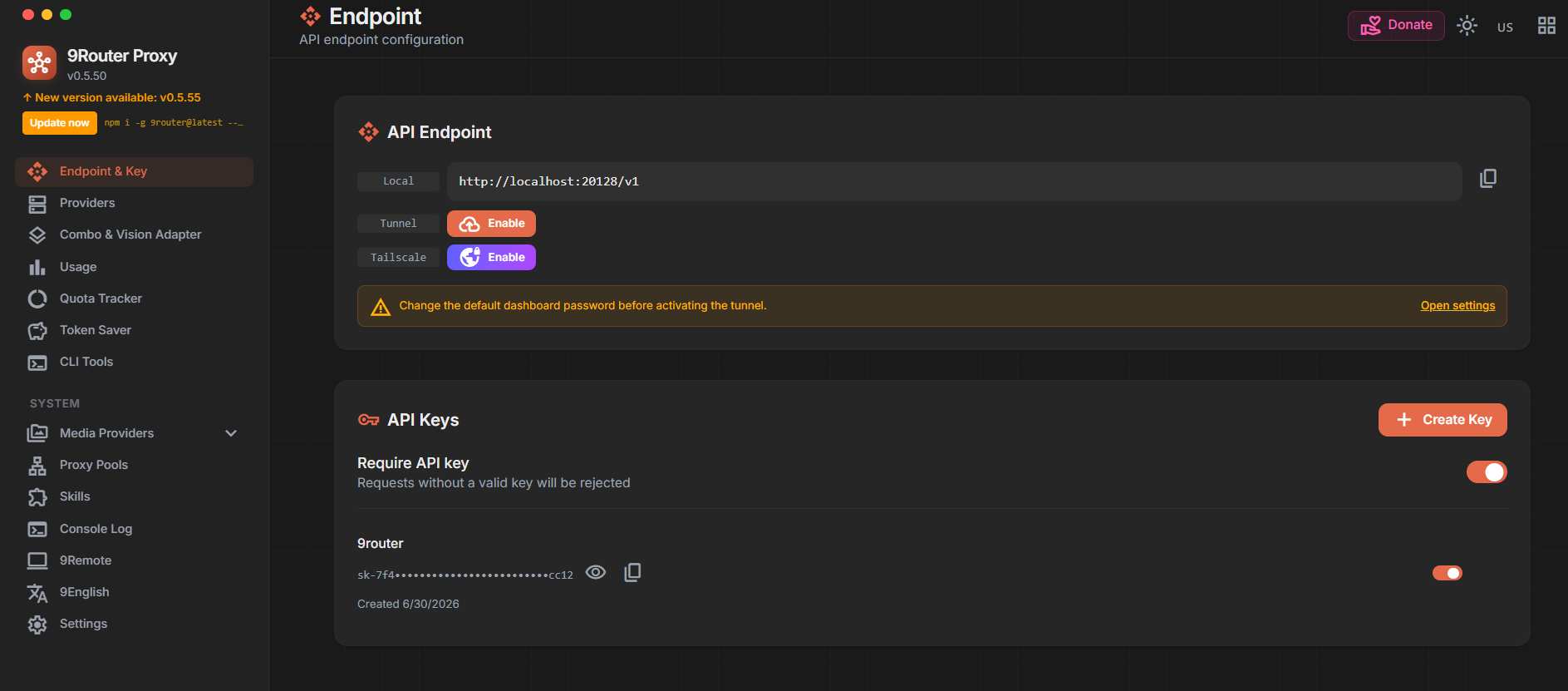Click the 'Created 6/30/2026' date text
The width and height of the screenshot is (1568, 691).
click(408, 605)
